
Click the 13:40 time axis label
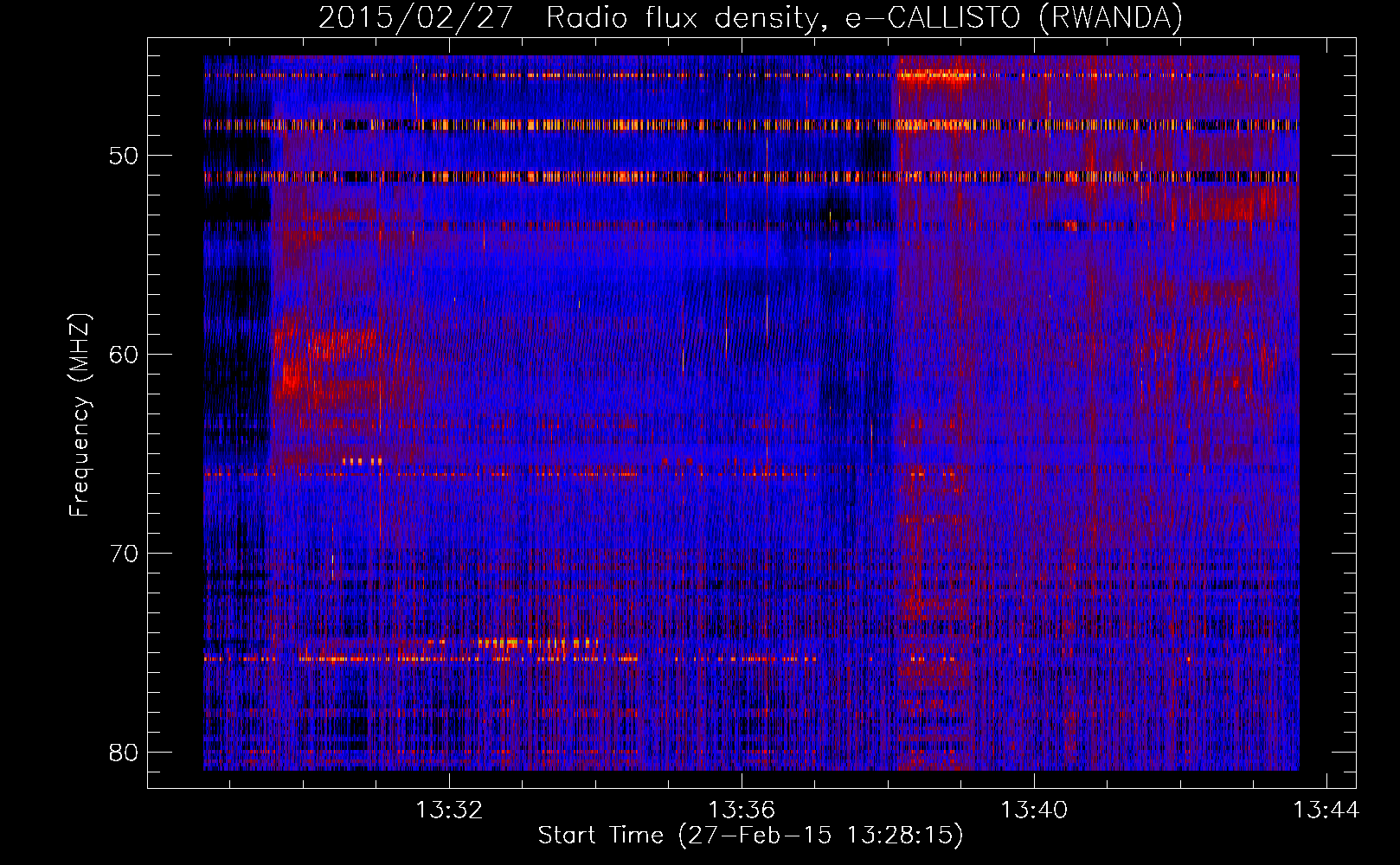(x=1034, y=811)
